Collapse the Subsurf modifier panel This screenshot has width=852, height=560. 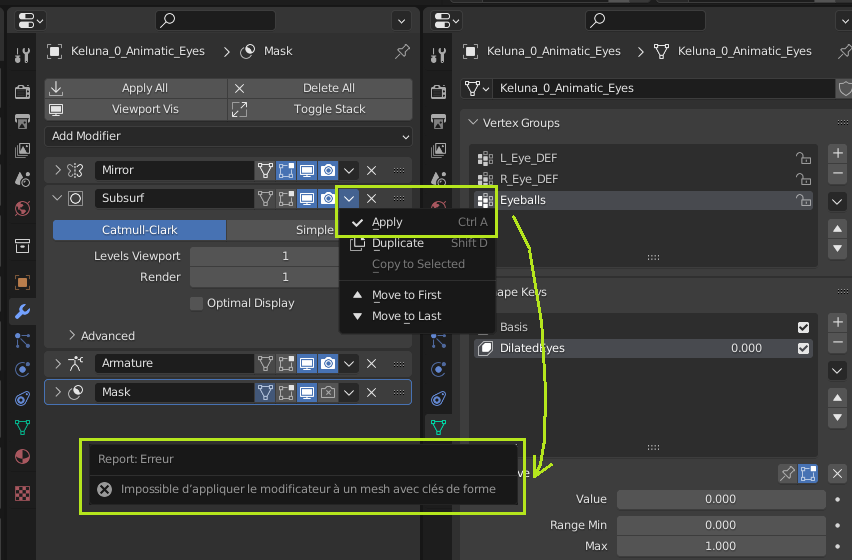58,198
